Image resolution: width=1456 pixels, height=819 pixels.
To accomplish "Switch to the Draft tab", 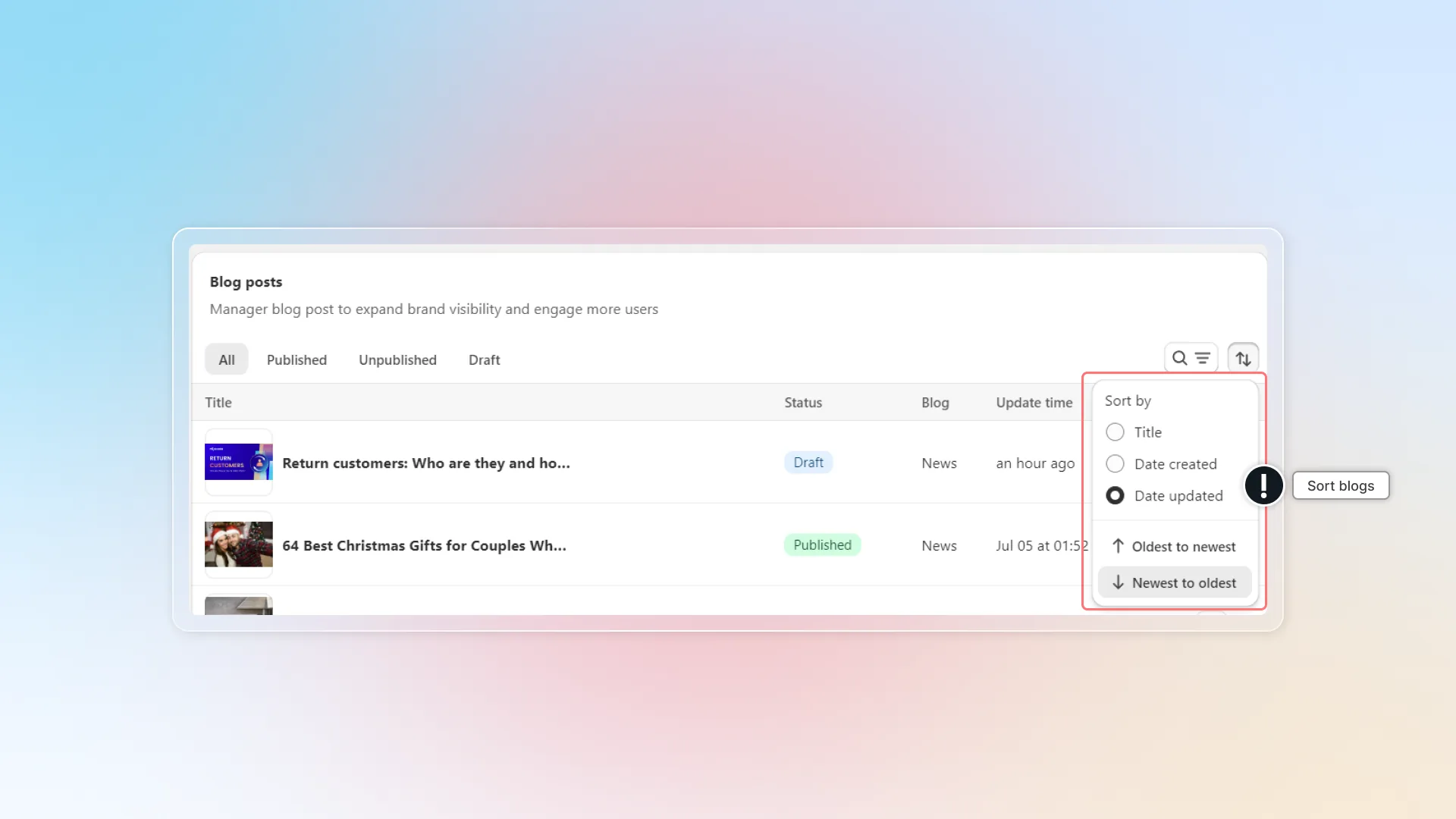I will (x=484, y=359).
